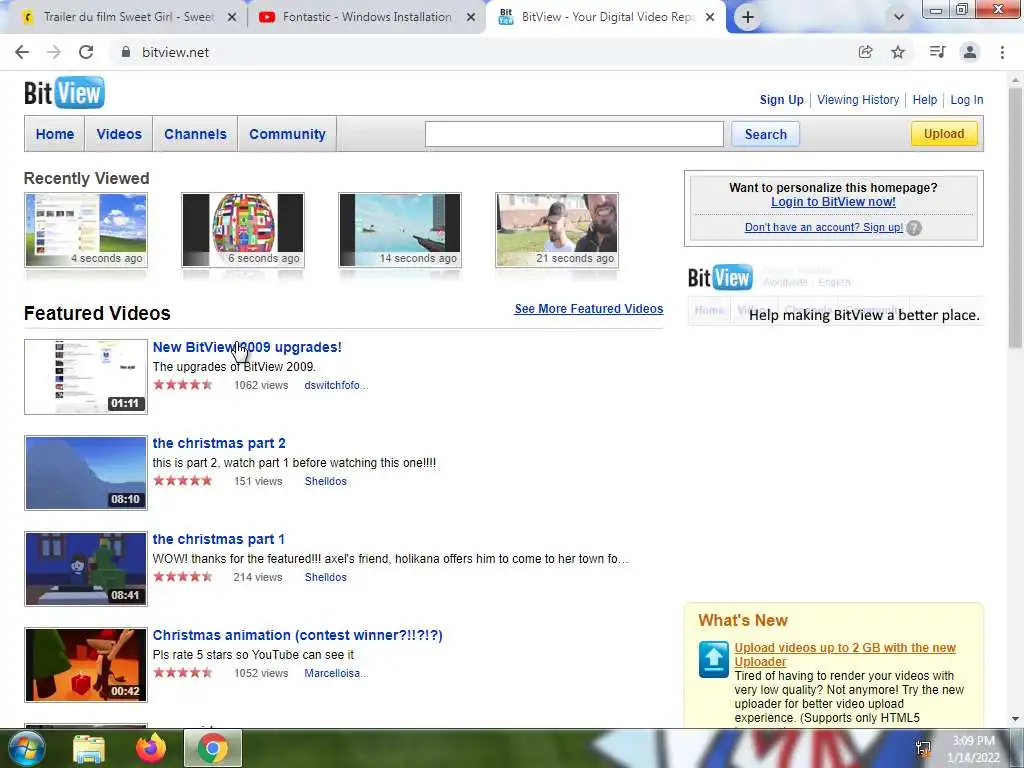1024x768 pixels.
Task: Open the Help link in header
Action: click(925, 100)
